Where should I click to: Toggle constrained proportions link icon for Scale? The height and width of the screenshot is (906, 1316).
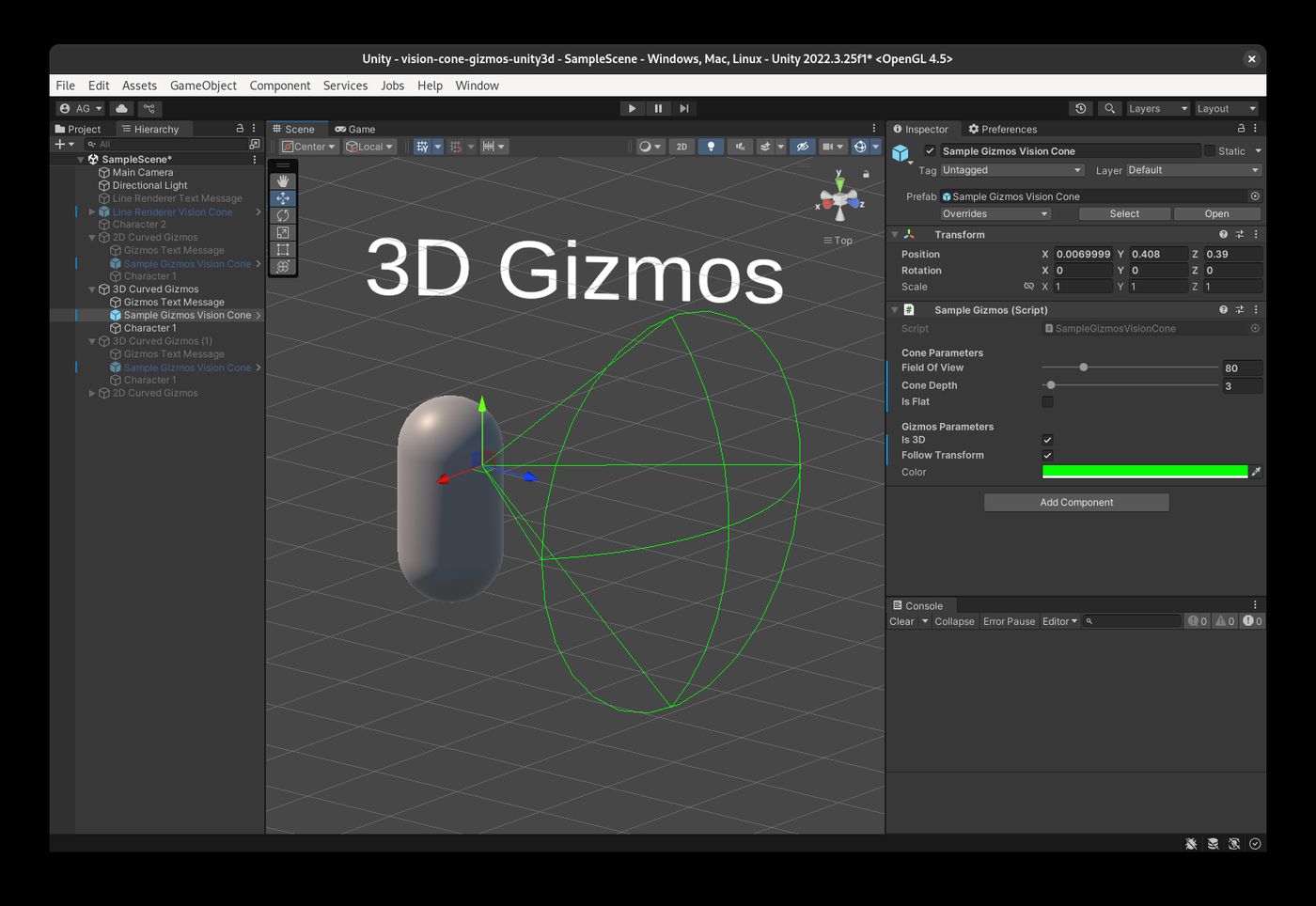coord(1028,287)
